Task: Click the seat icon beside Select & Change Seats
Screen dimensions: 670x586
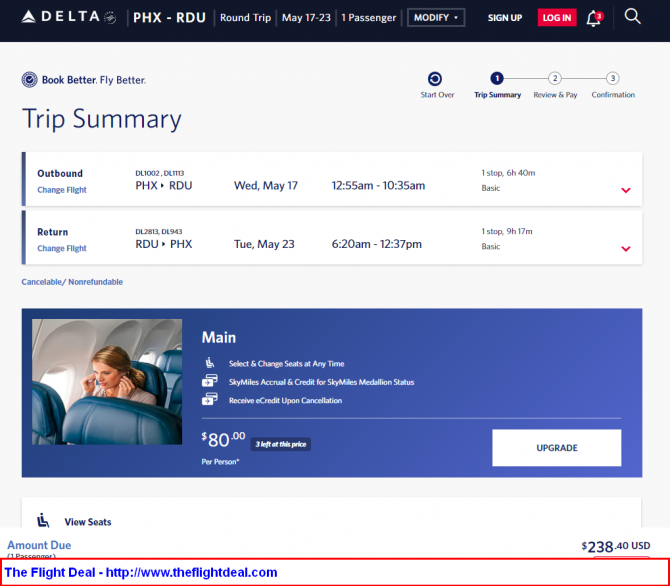Action: click(209, 363)
